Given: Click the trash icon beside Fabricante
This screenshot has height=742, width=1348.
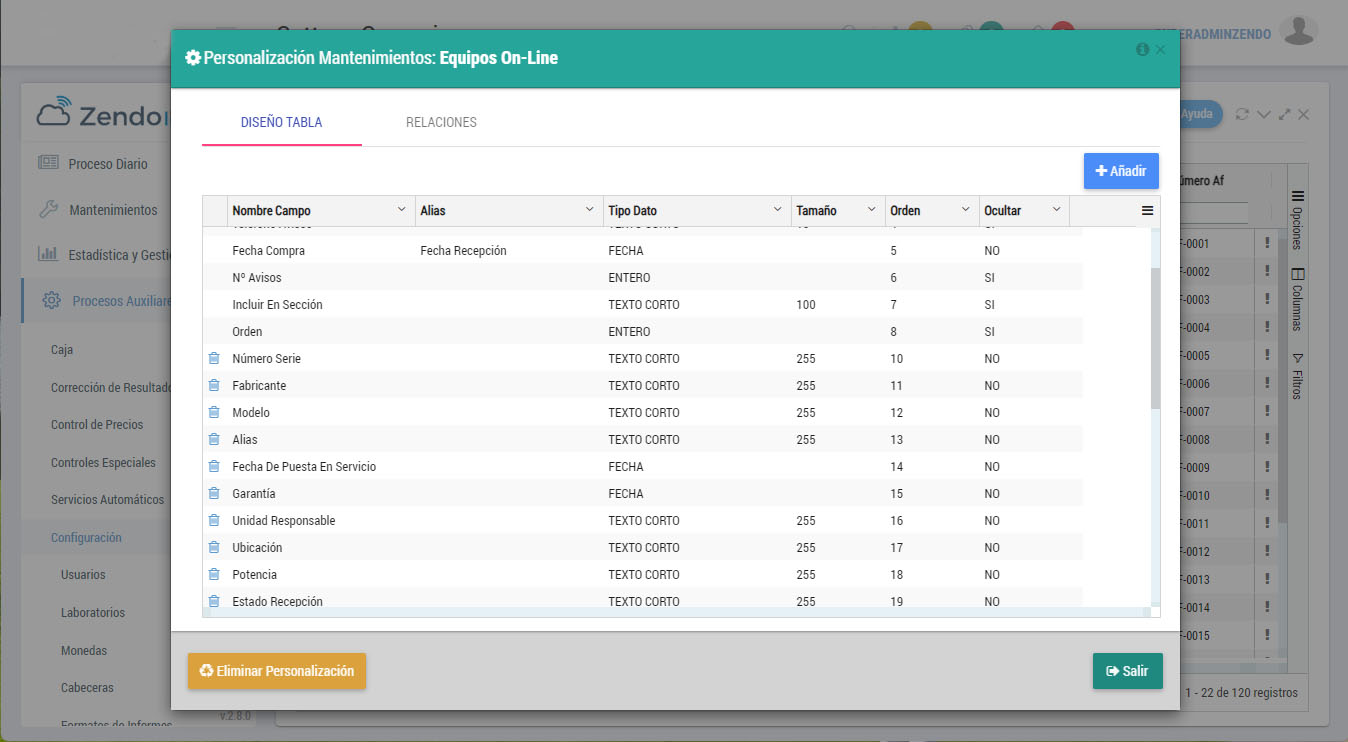Looking at the screenshot, I should 213,385.
